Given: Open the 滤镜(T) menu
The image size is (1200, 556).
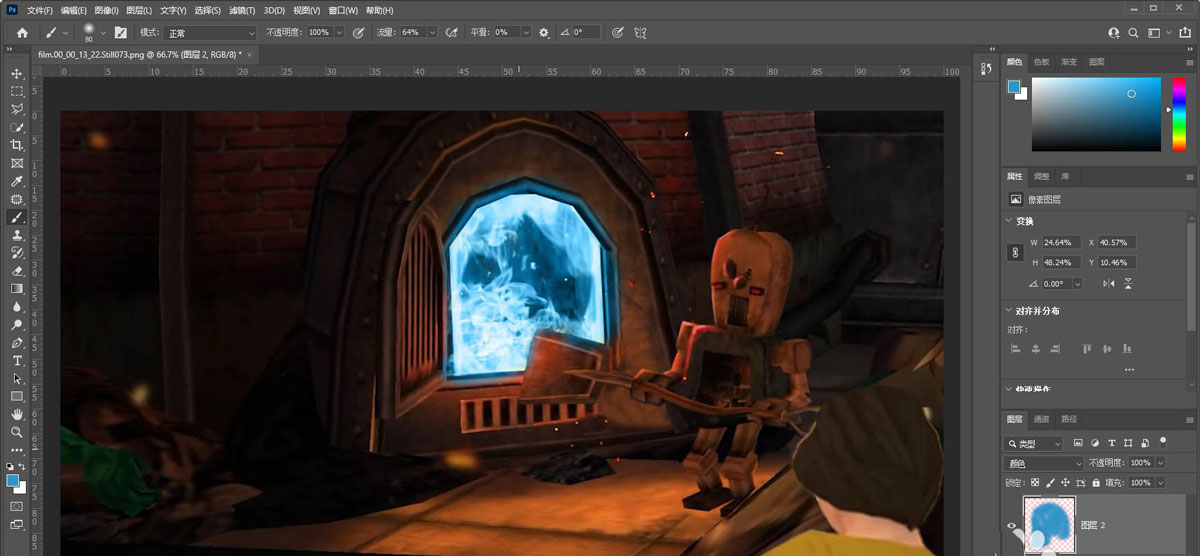Looking at the screenshot, I should (242, 10).
